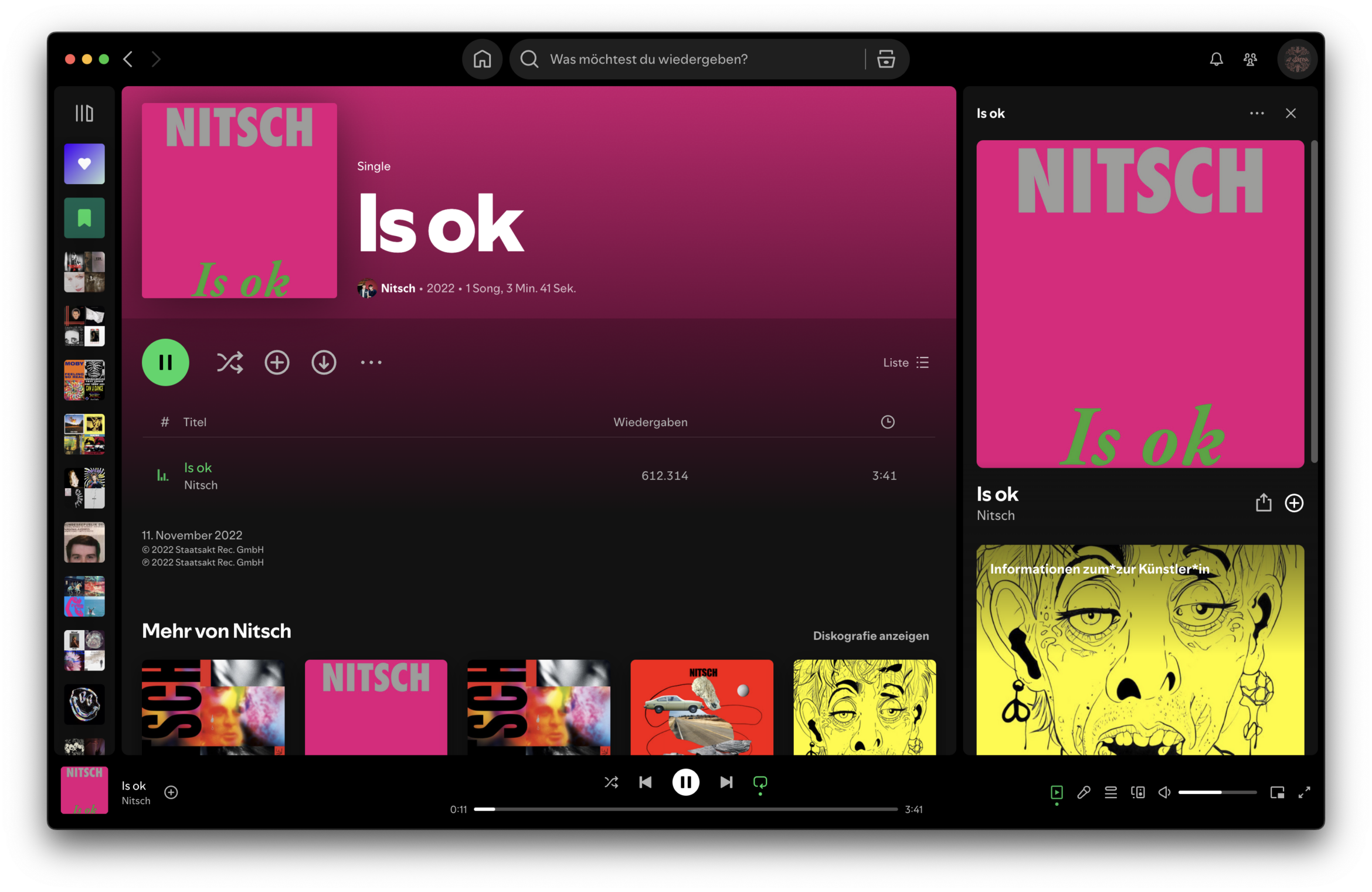Open the lyrics microphone icon
This screenshot has height=892, width=1372.
click(x=1084, y=792)
